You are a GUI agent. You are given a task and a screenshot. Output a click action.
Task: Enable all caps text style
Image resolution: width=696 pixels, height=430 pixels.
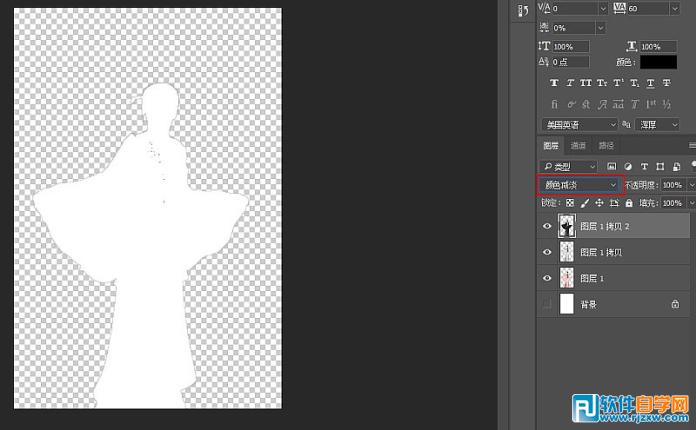click(586, 83)
